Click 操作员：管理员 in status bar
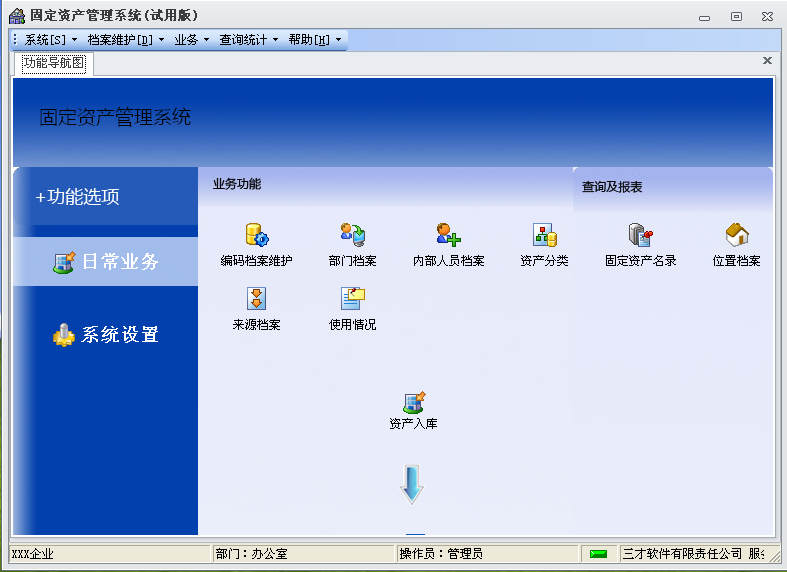 pos(441,554)
